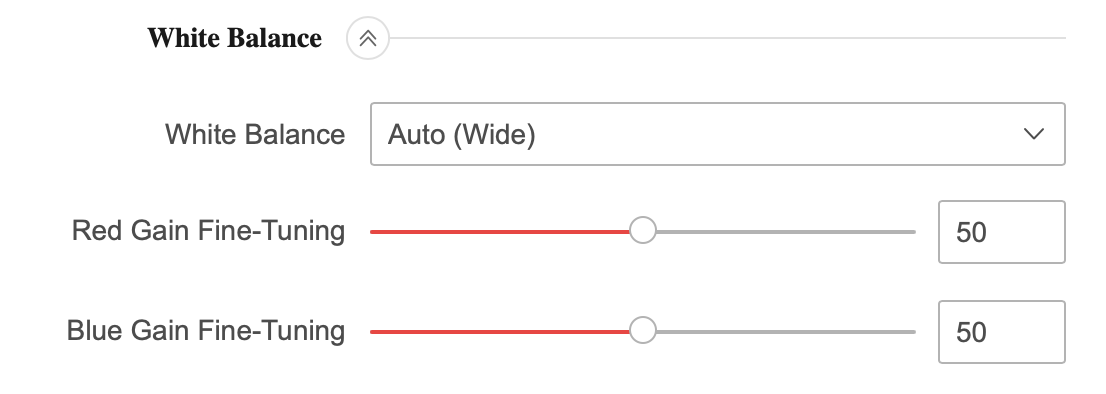Focus the Blue Gain value field showing 50
This screenshot has width=1106, height=394.
click(1002, 332)
